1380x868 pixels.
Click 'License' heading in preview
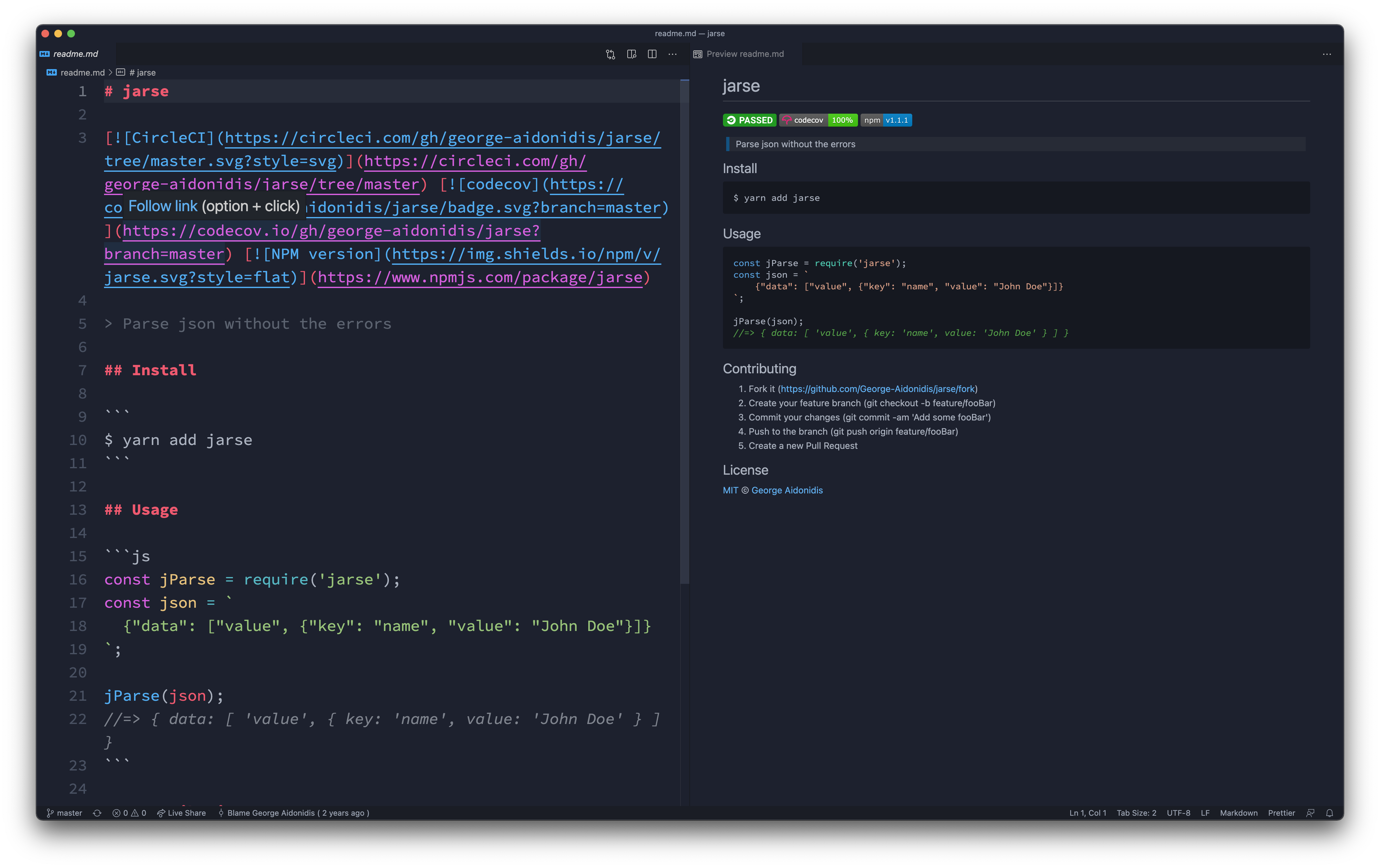click(x=745, y=470)
